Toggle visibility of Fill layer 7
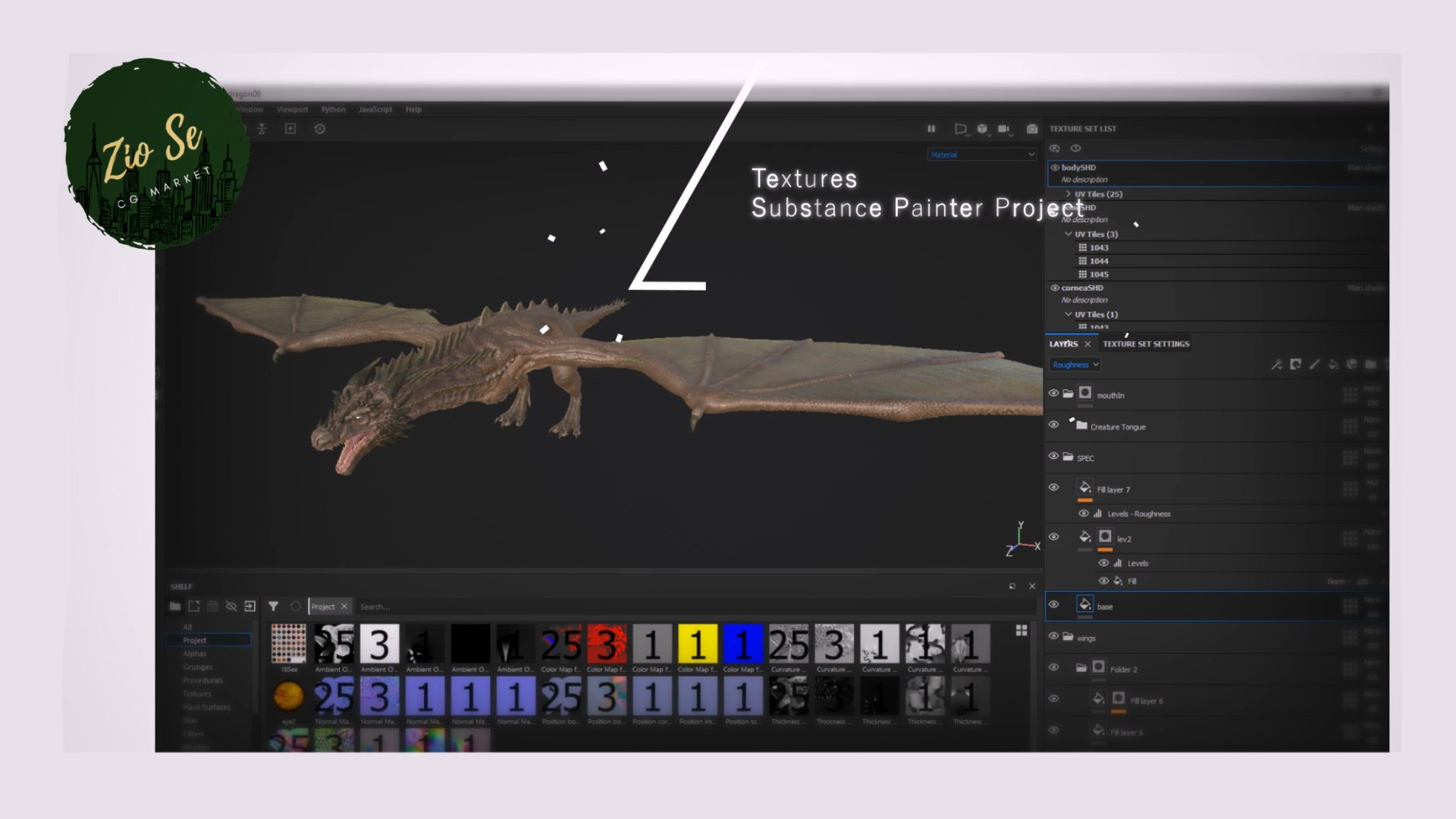This screenshot has width=1456, height=819. (x=1053, y=488)
